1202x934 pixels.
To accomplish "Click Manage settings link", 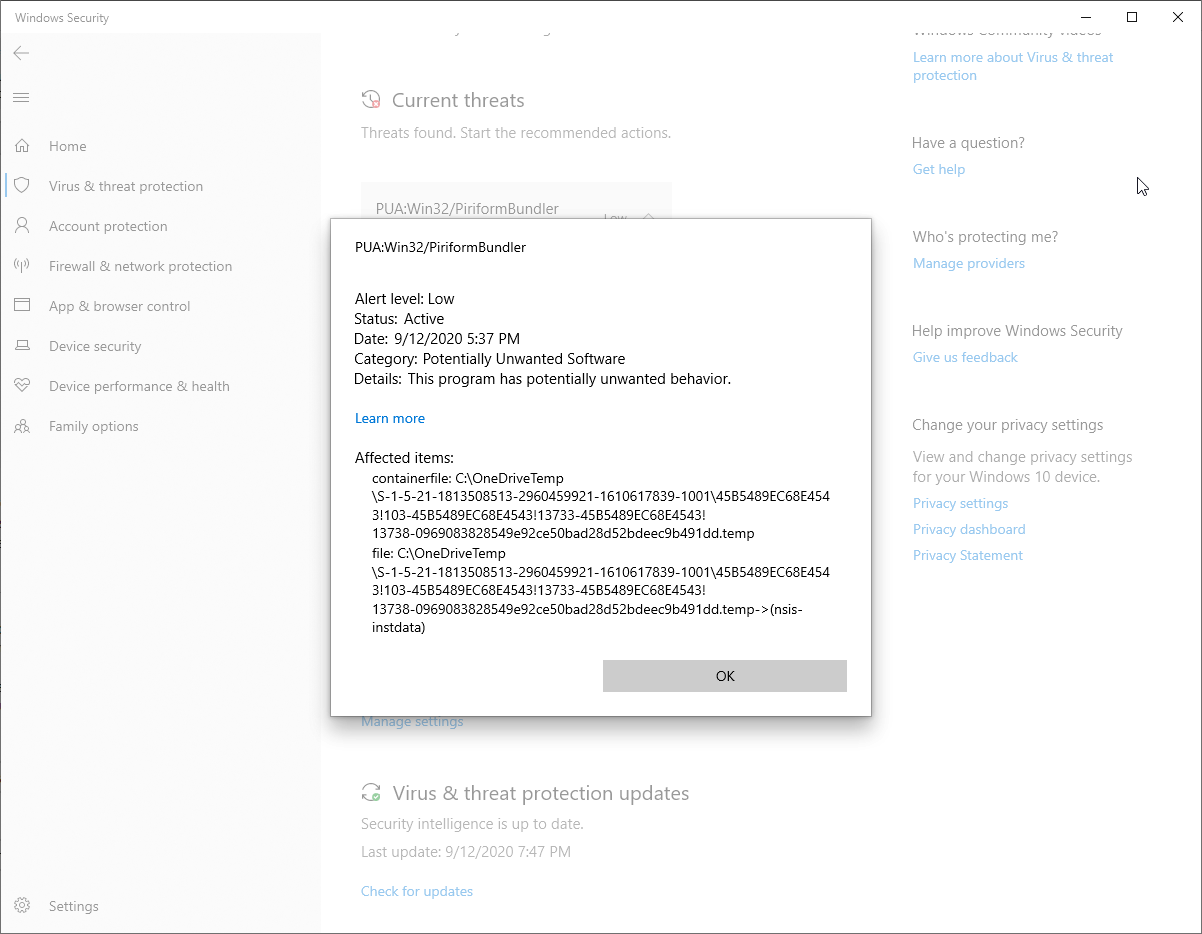I will 412,722.
